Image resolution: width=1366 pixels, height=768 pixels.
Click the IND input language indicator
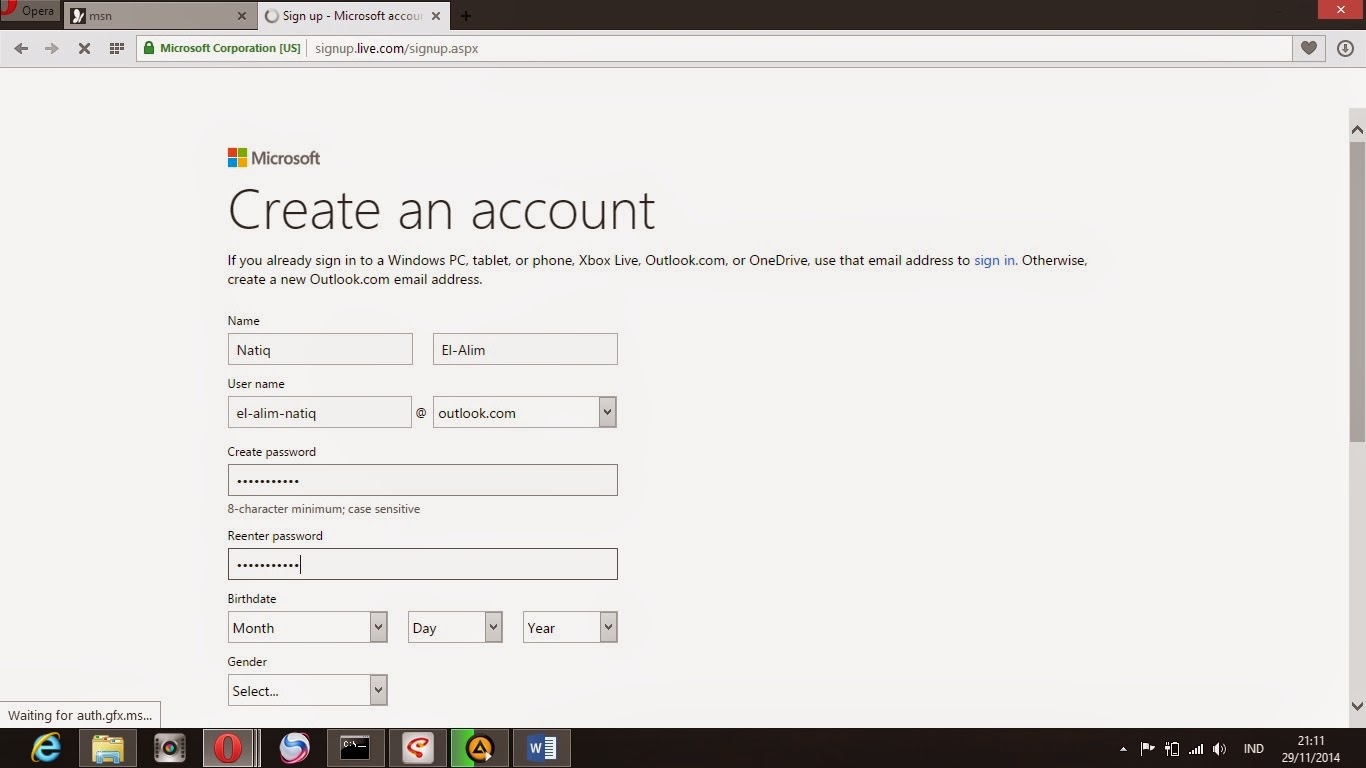(1253, 749)
